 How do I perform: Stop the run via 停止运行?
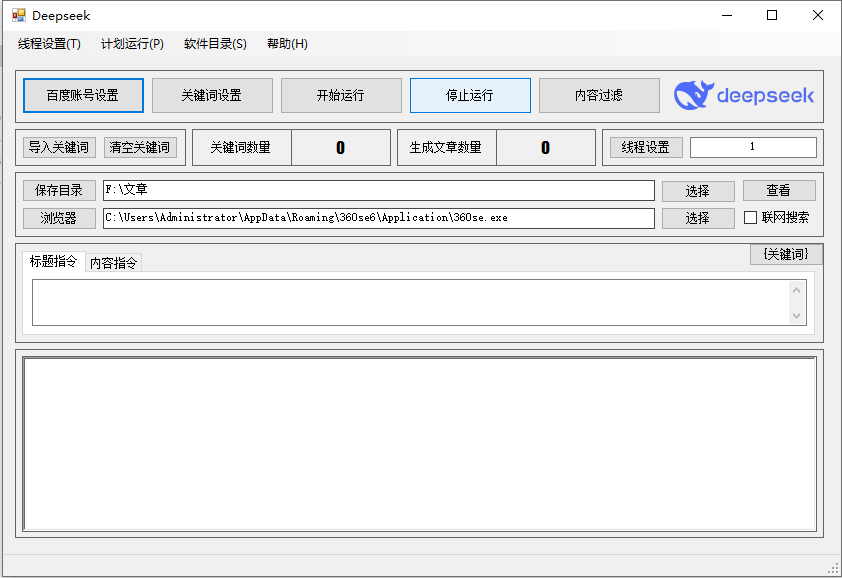point(470,96)
